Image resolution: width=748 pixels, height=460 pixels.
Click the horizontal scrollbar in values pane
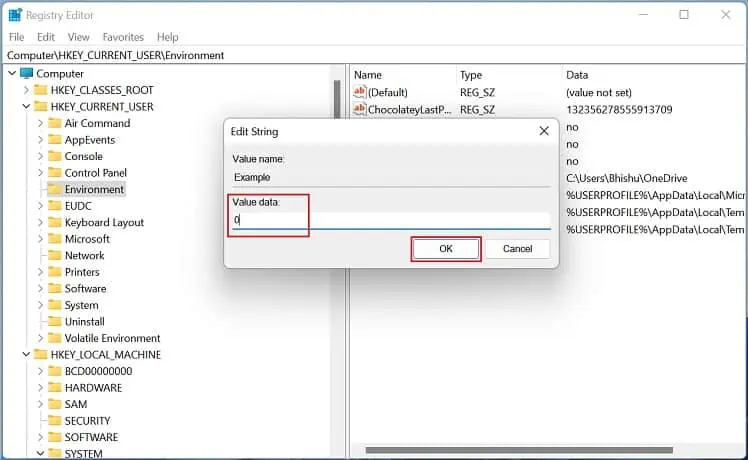[x=519, y=450]
